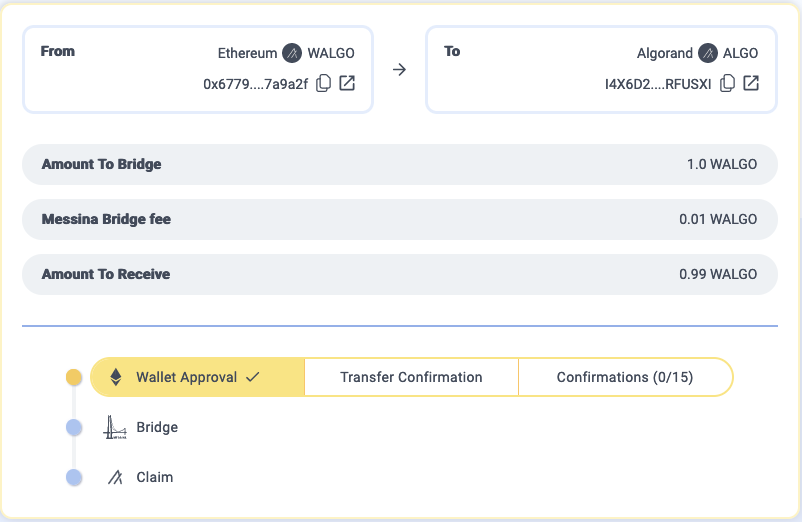Click the 0.01 WALGO fee value
Image resolution: width=802 pixels, height=522 pixels.
point(718,219)
